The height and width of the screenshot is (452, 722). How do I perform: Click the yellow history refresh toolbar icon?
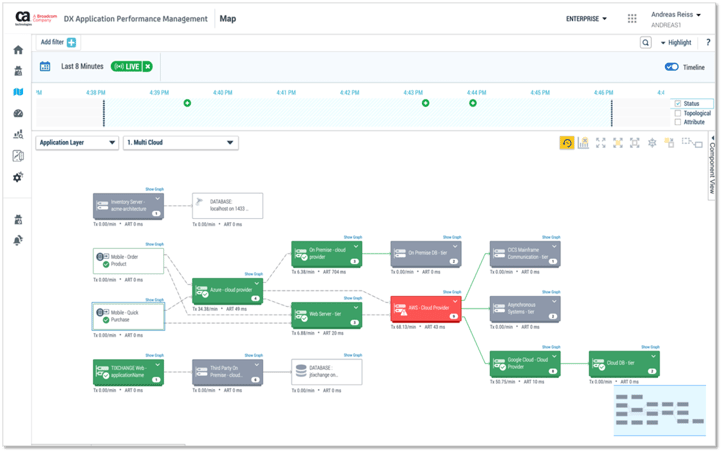566,143
